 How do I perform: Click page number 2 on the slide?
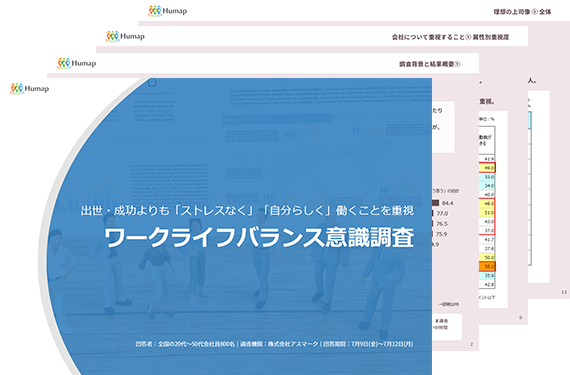click(x=471, y=344)
